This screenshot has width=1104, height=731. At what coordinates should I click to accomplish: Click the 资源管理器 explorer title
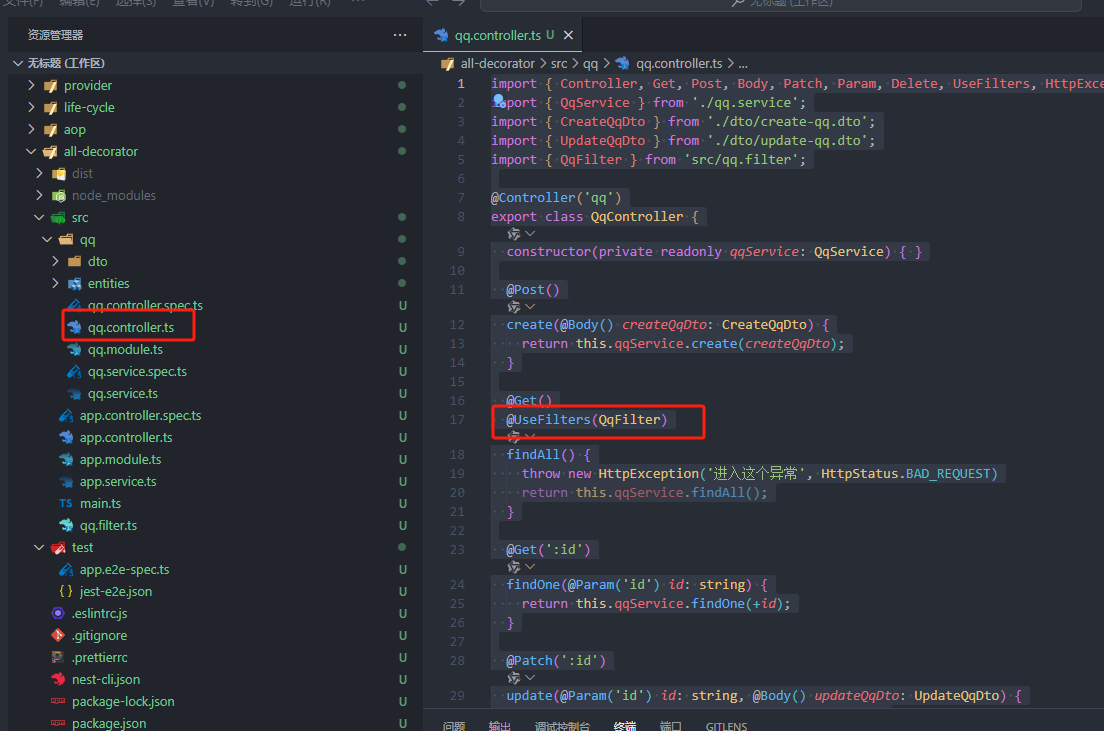point(56,35)
